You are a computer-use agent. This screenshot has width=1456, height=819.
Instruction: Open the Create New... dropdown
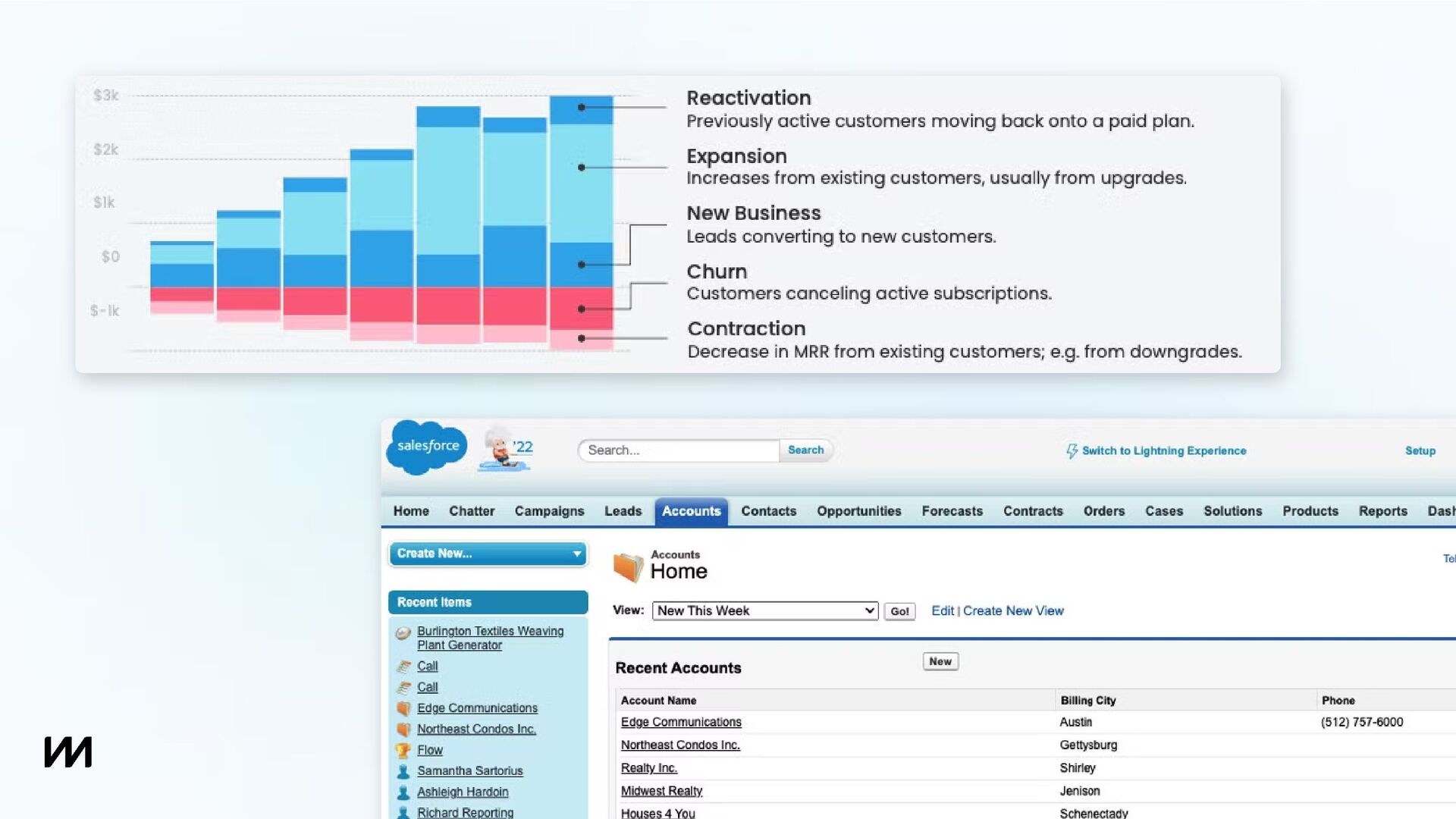click(488, 554)
